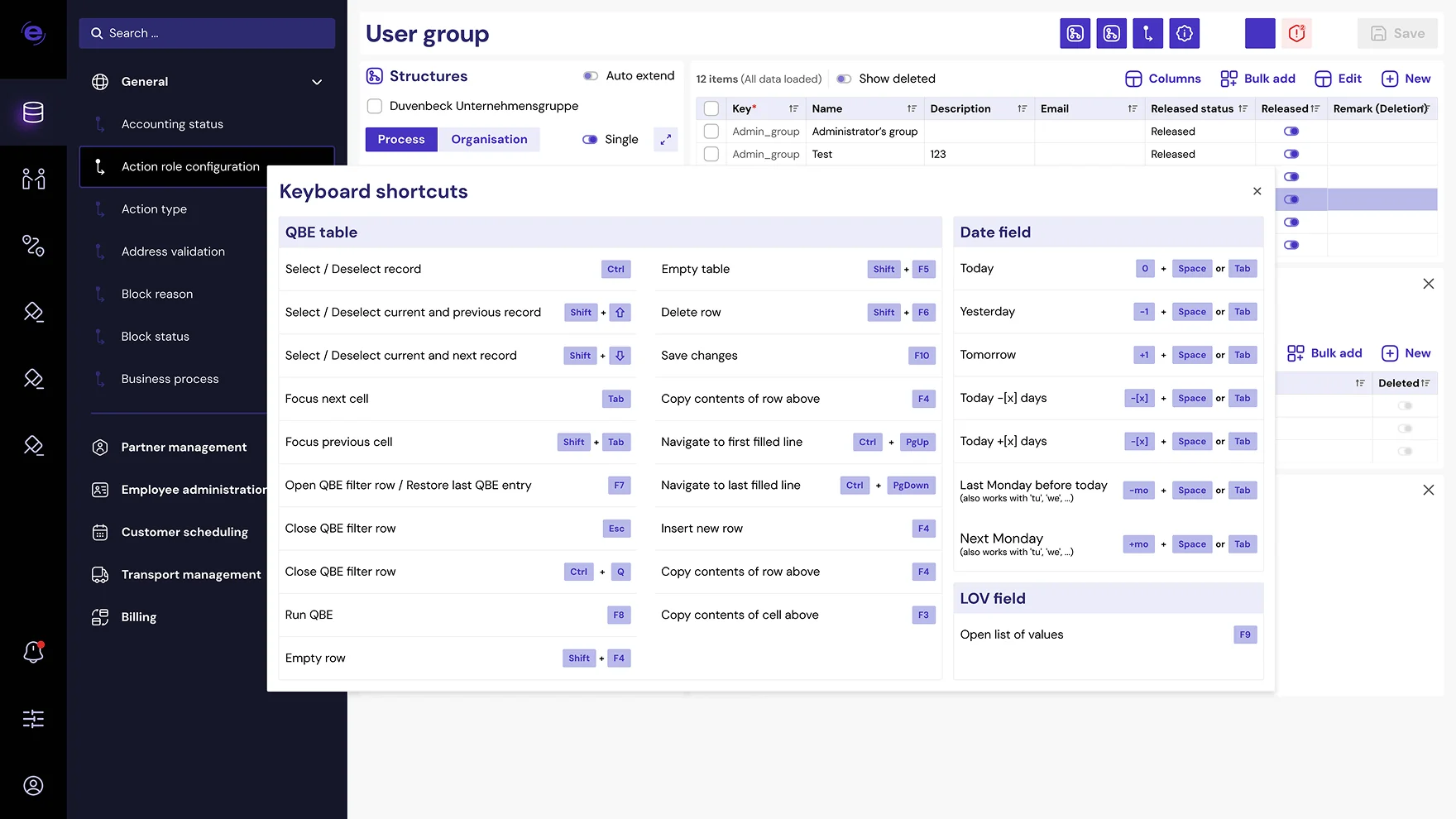1456x819 pixels.
Task: Collapse the General section chevron
Action: coord(317,82)
